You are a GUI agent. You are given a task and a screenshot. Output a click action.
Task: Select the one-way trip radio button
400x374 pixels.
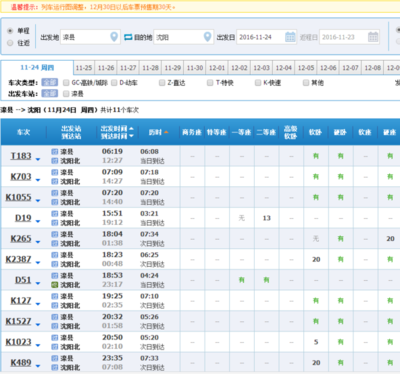10,31
